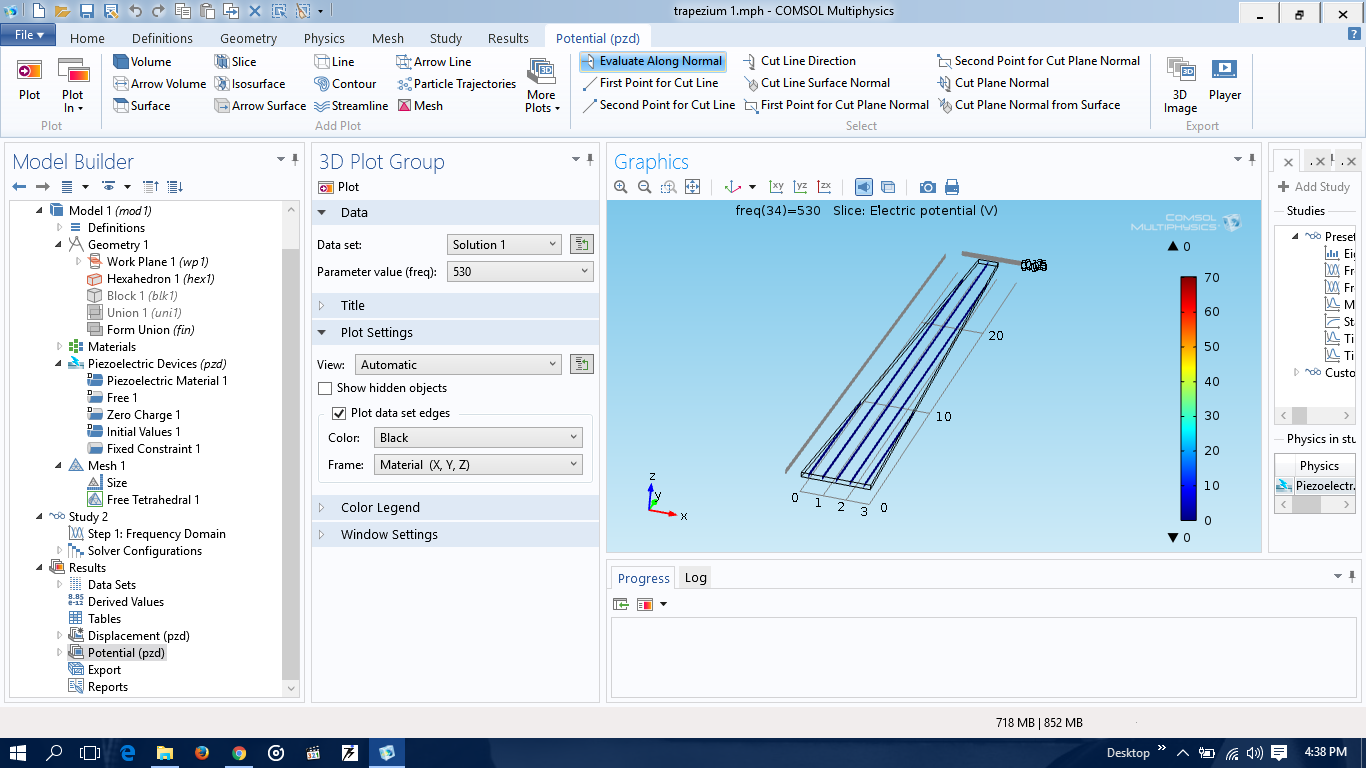Enable Show hidden objects checkbox
1366x768 pixels.
pyautogui.click(x=325, y=388)
